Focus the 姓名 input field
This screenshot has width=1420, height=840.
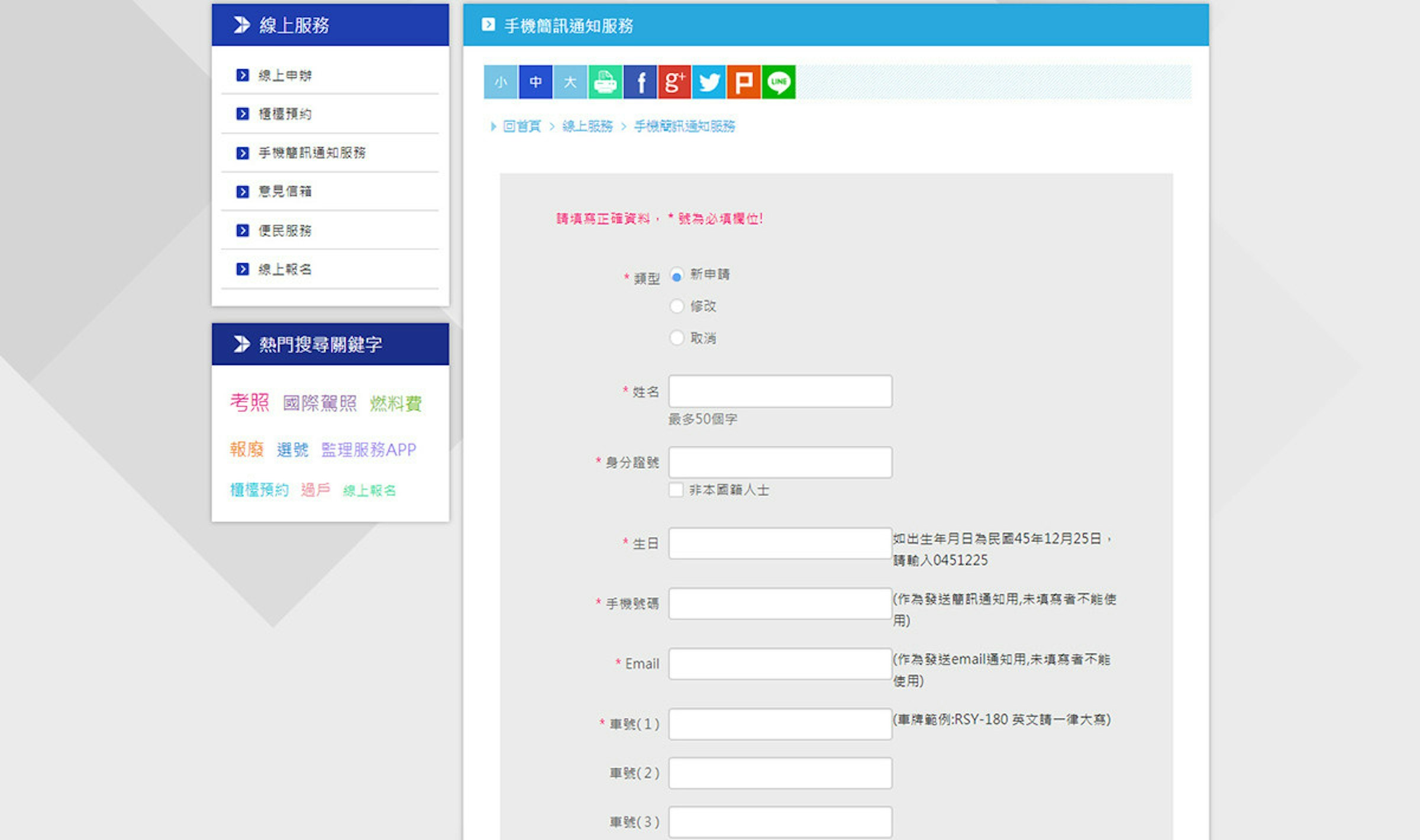[x=780, y=391]
